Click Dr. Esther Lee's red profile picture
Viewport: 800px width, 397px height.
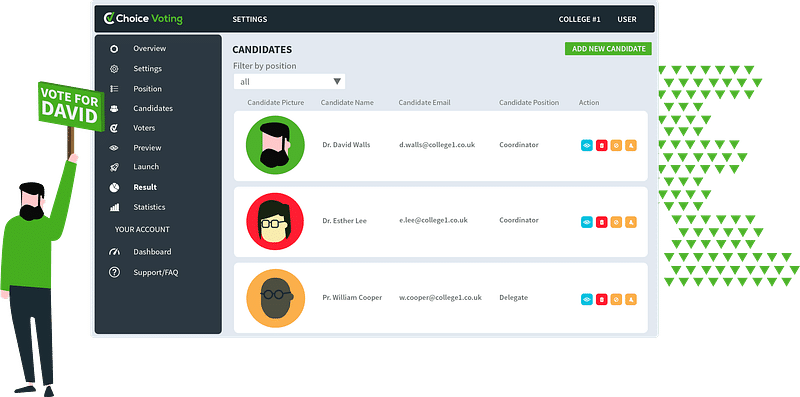coord(275,221)
